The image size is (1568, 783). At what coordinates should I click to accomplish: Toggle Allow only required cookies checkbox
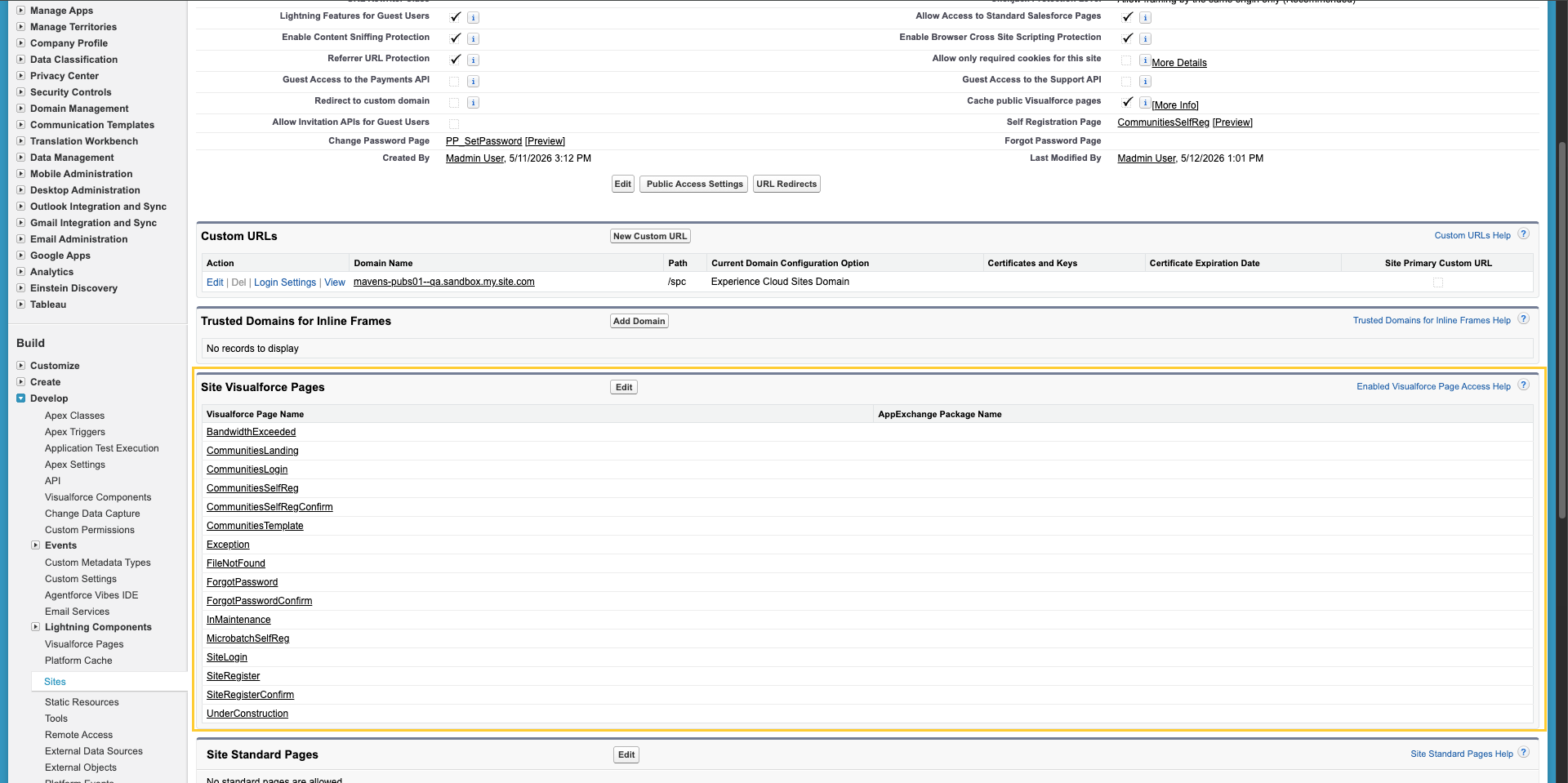coord(1126,60)
